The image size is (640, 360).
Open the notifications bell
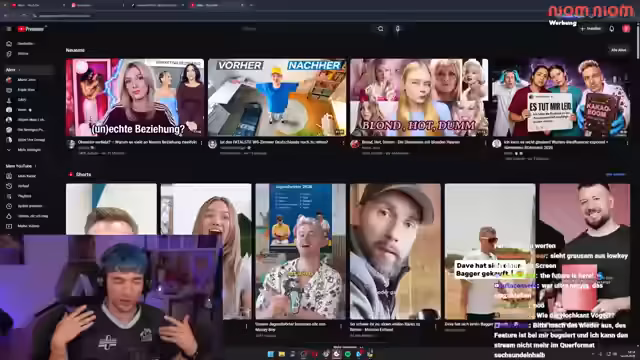pyautogui.click(x=611, y=29)
